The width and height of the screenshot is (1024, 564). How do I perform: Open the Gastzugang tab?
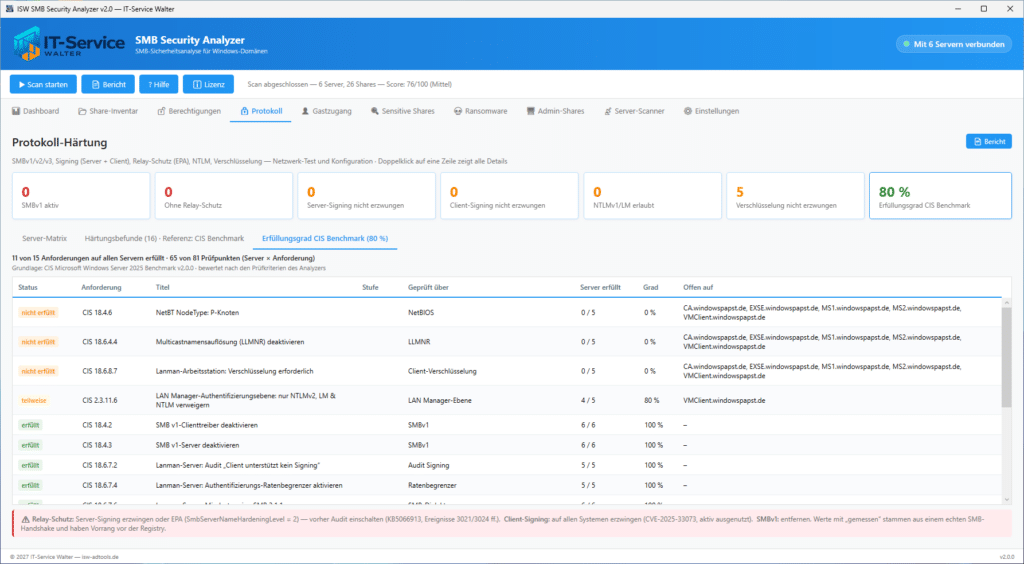pos(327,111)
